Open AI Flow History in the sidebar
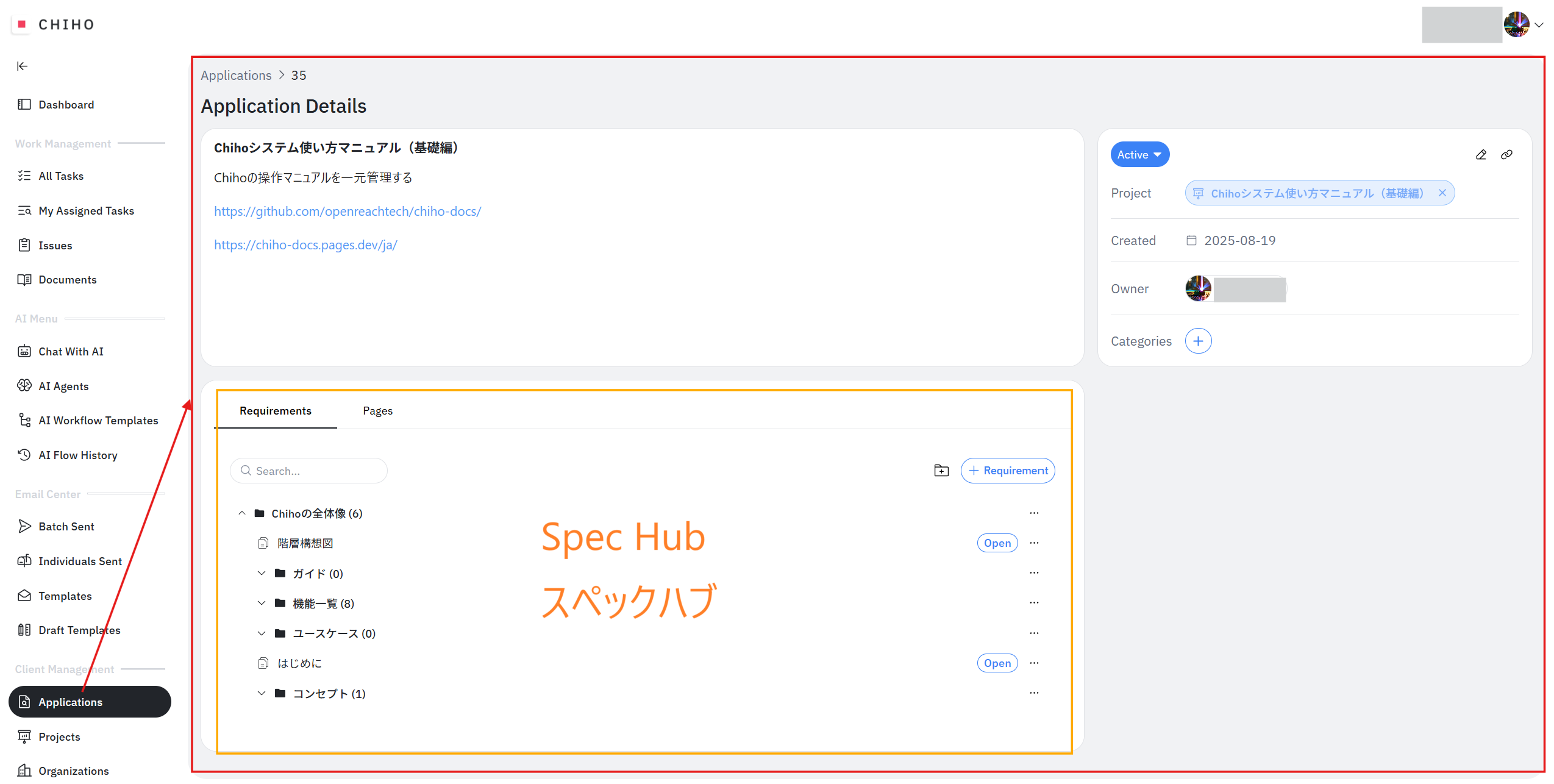The height and width of the screenshot is (784, 1554). coord(77,455)
